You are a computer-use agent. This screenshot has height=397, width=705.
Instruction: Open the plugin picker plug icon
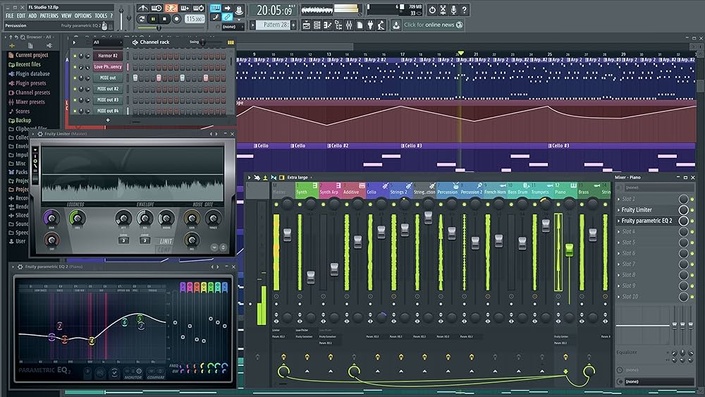[x=370, y=25]
